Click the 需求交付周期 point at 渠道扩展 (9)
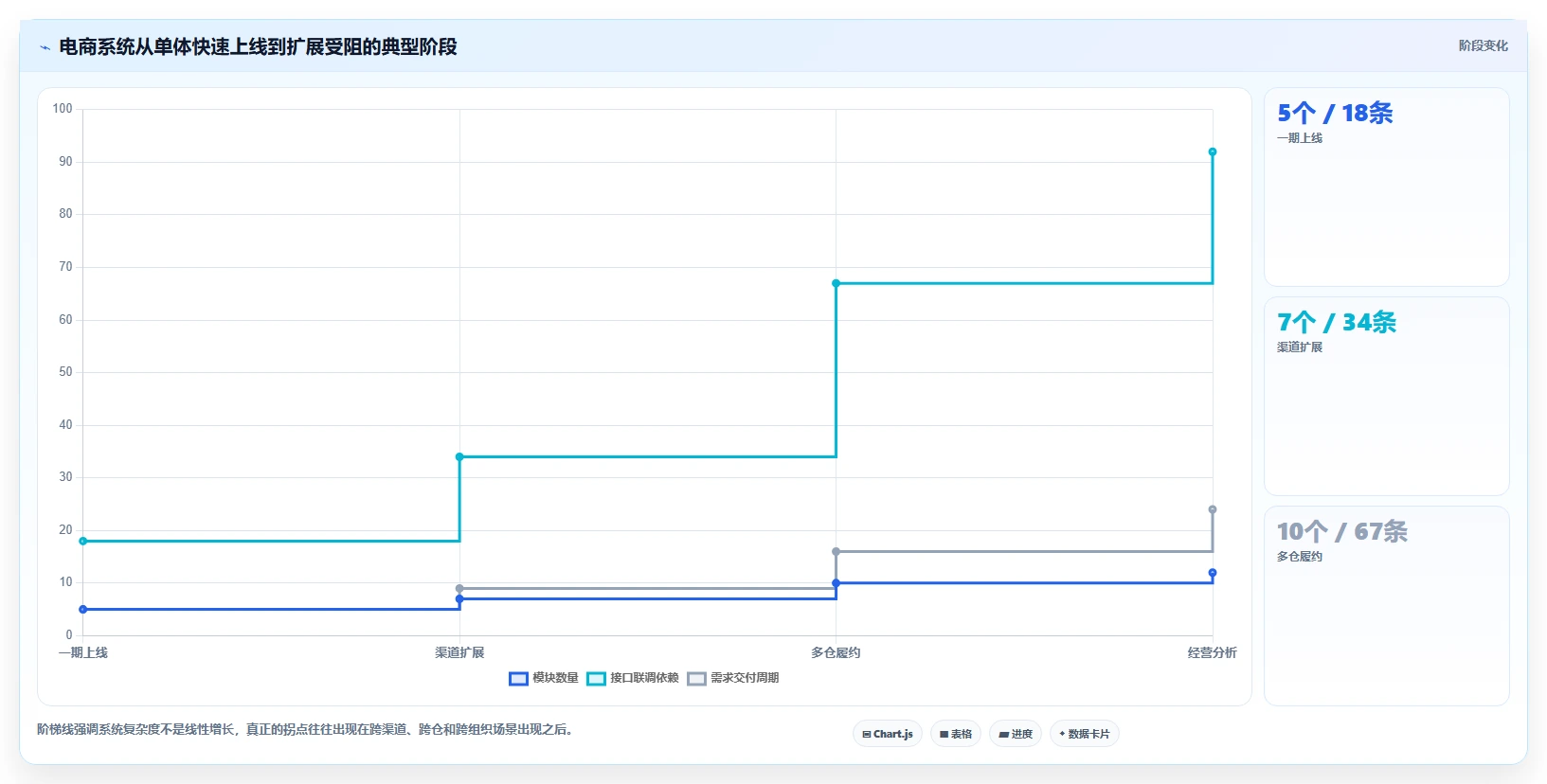1547x784 pixels. point(459,588)
